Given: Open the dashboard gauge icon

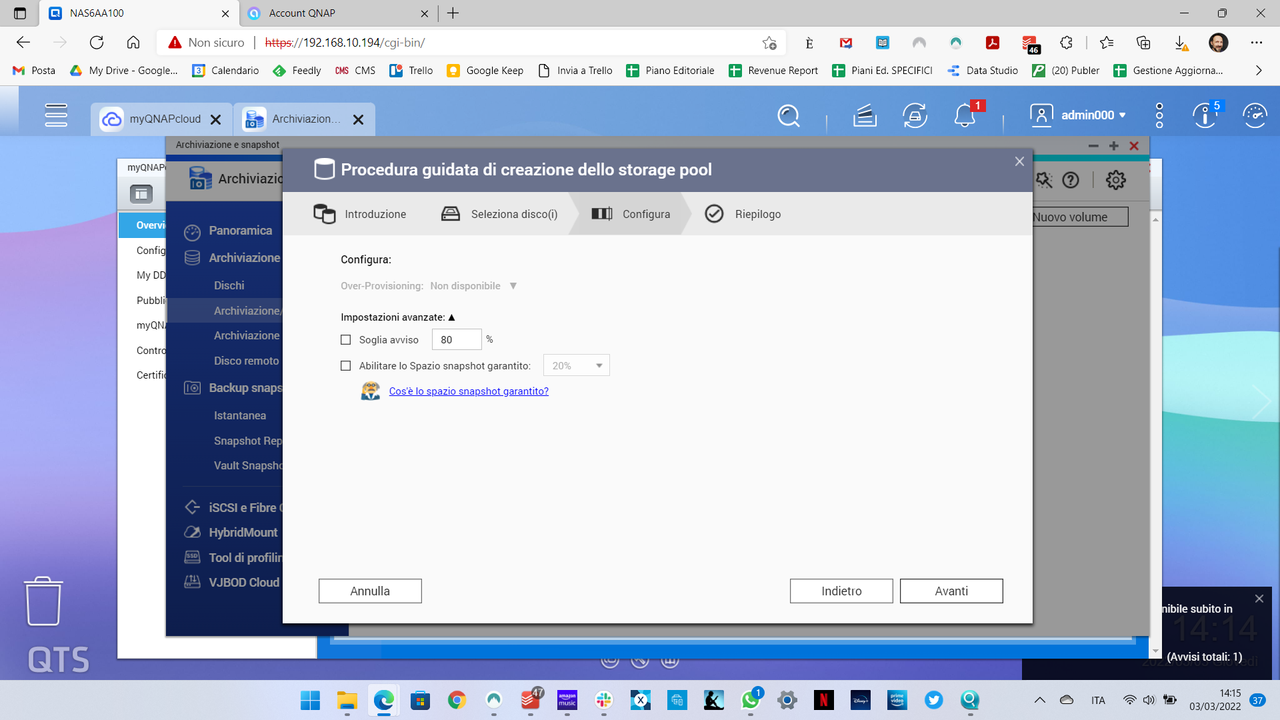Looking at the screenshot, I should pos(1255,115).
